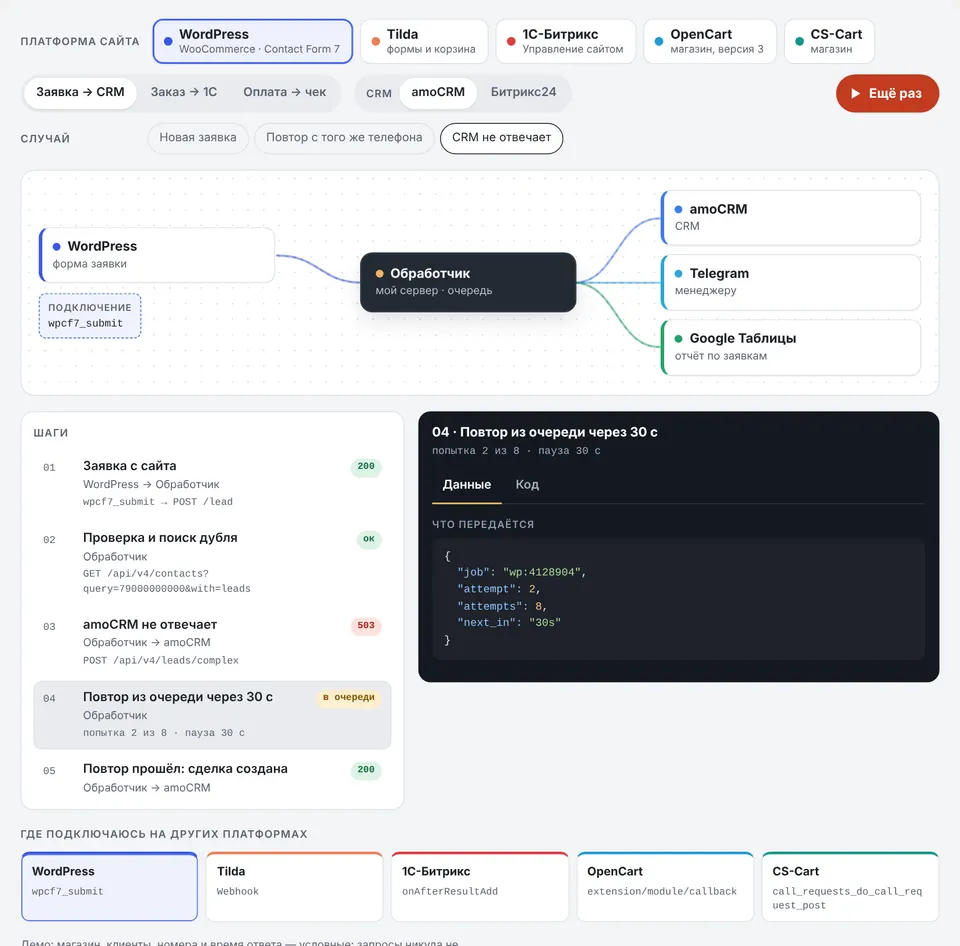Switch to the Код tab
Image resolution: width=960 pixels, height=946 pixels.
527,485
